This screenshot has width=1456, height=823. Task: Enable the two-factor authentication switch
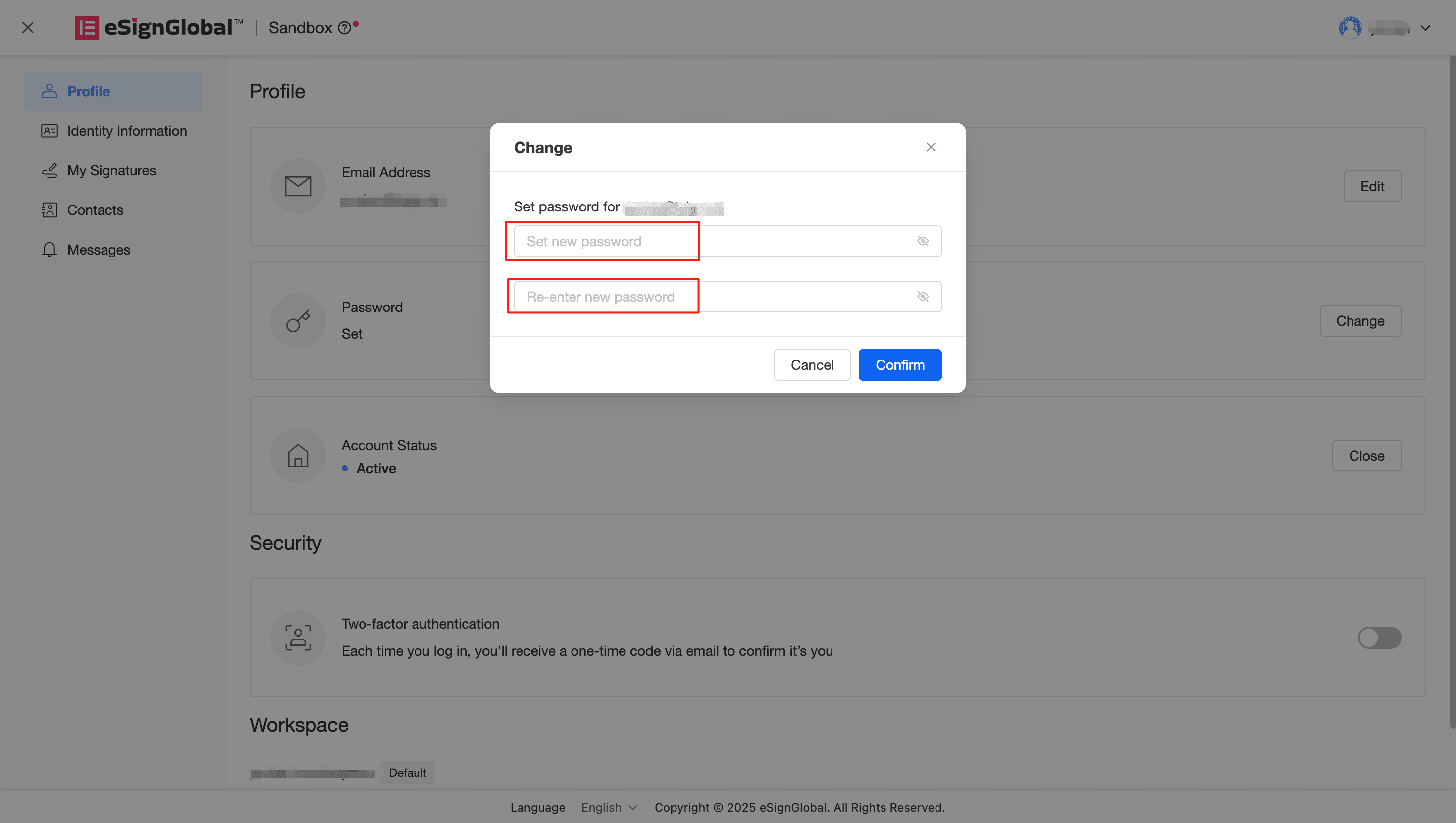tap(1379, 638)
